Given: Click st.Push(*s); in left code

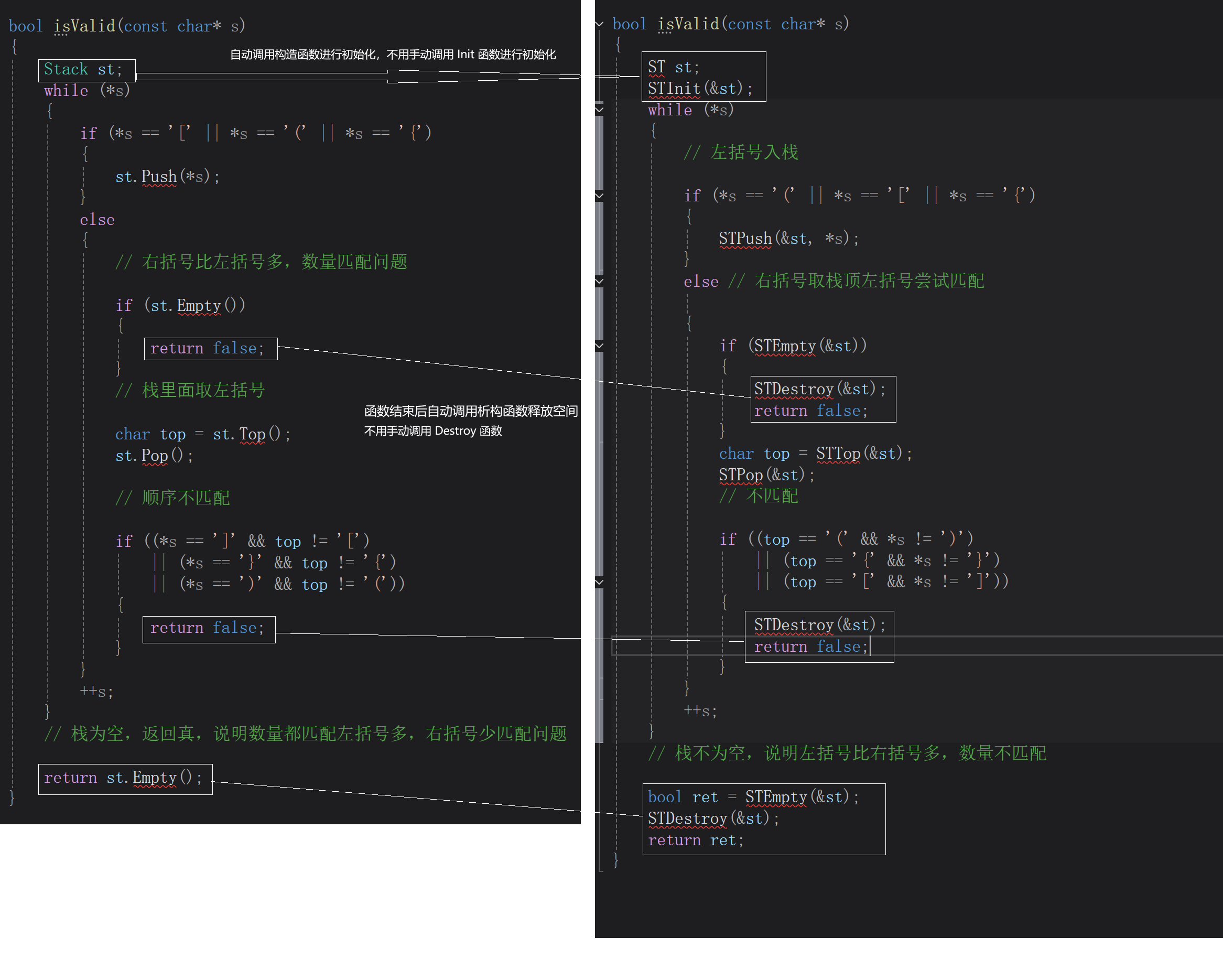Looking at the screenshot, I should (x=167, y=177).
